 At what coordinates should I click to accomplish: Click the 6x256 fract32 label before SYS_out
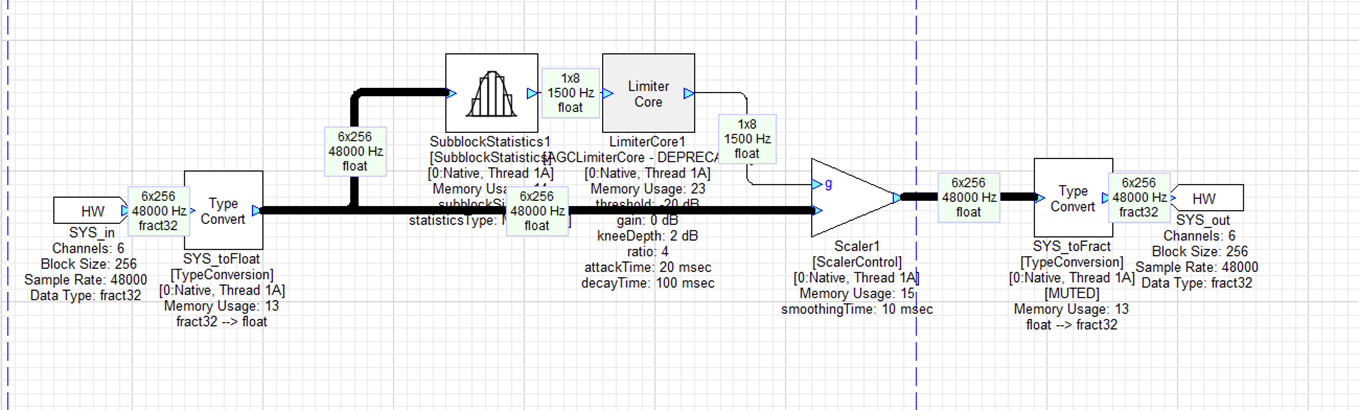1138,197
